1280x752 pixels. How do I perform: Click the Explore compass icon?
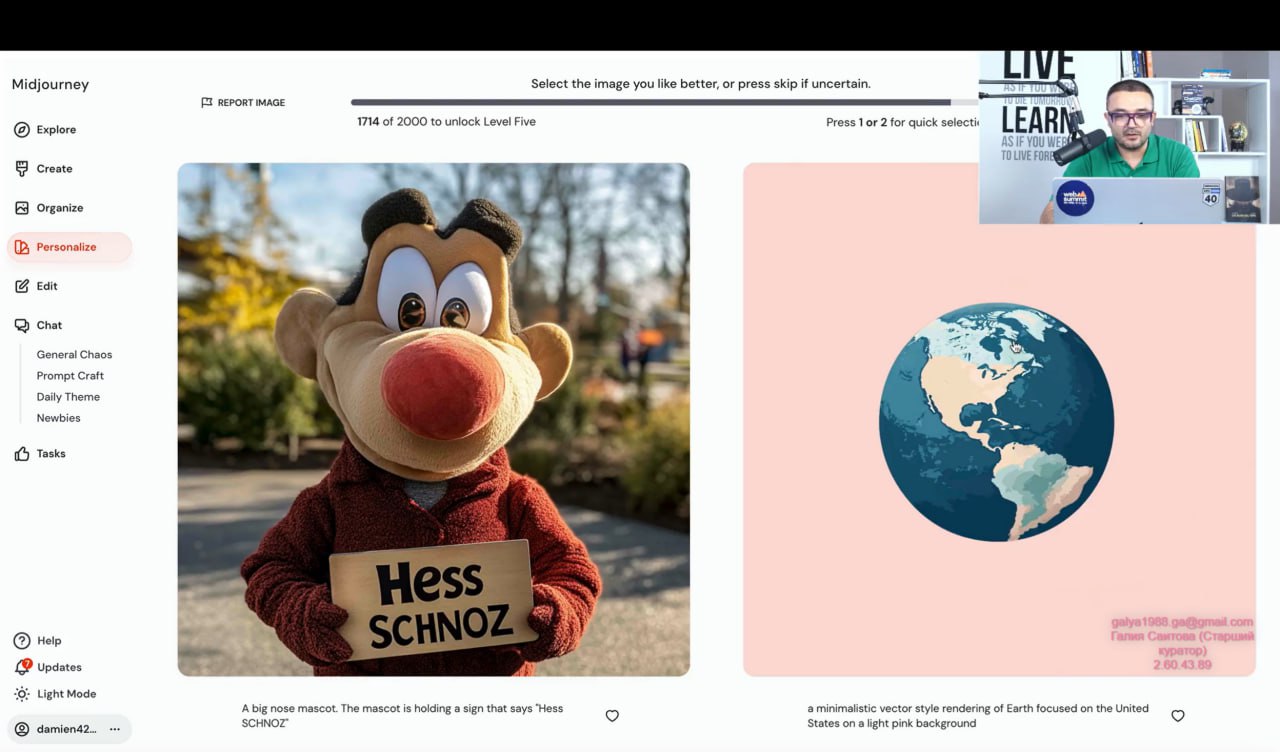22,130
